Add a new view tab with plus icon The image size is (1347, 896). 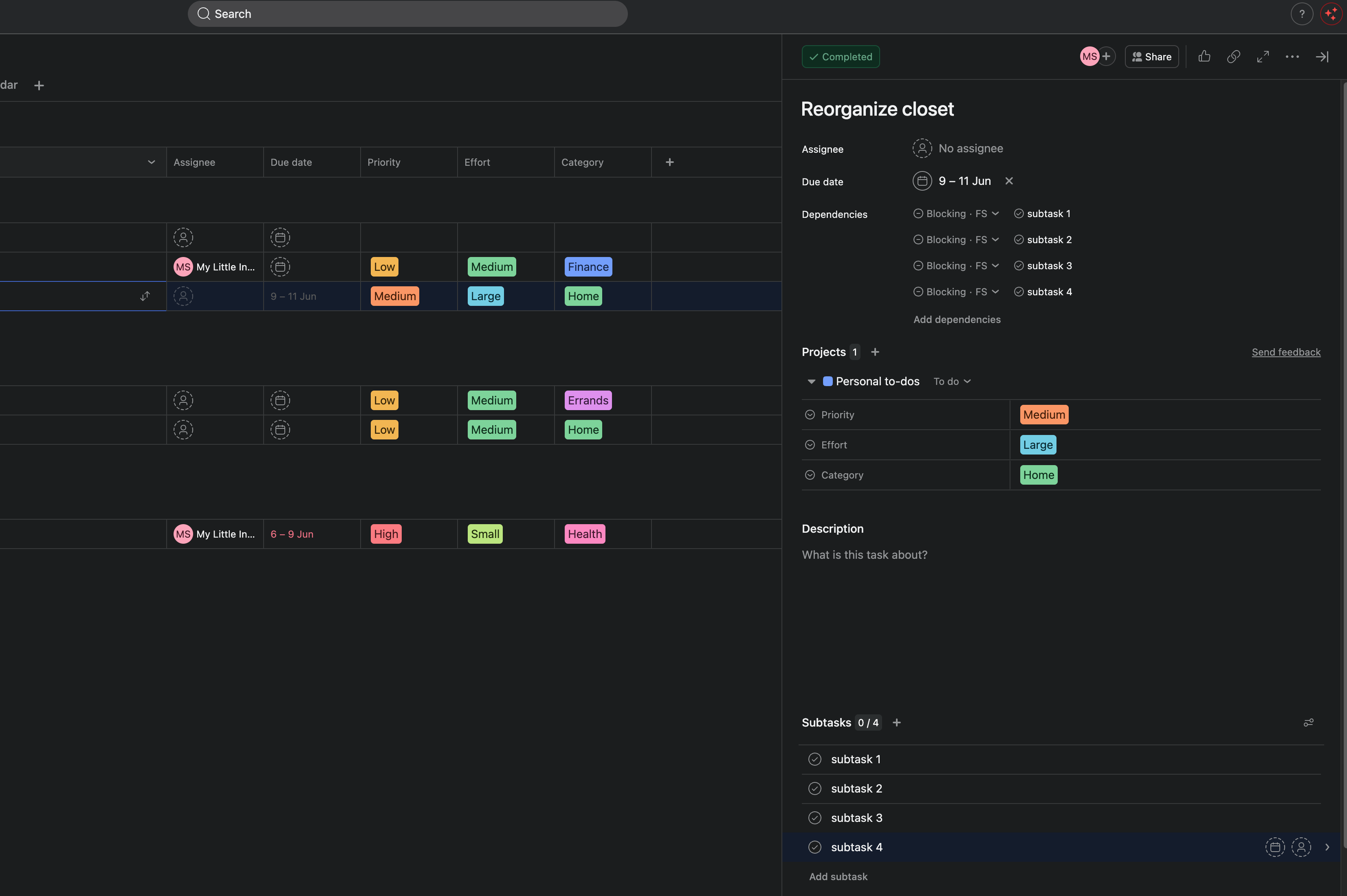(39, 86)
